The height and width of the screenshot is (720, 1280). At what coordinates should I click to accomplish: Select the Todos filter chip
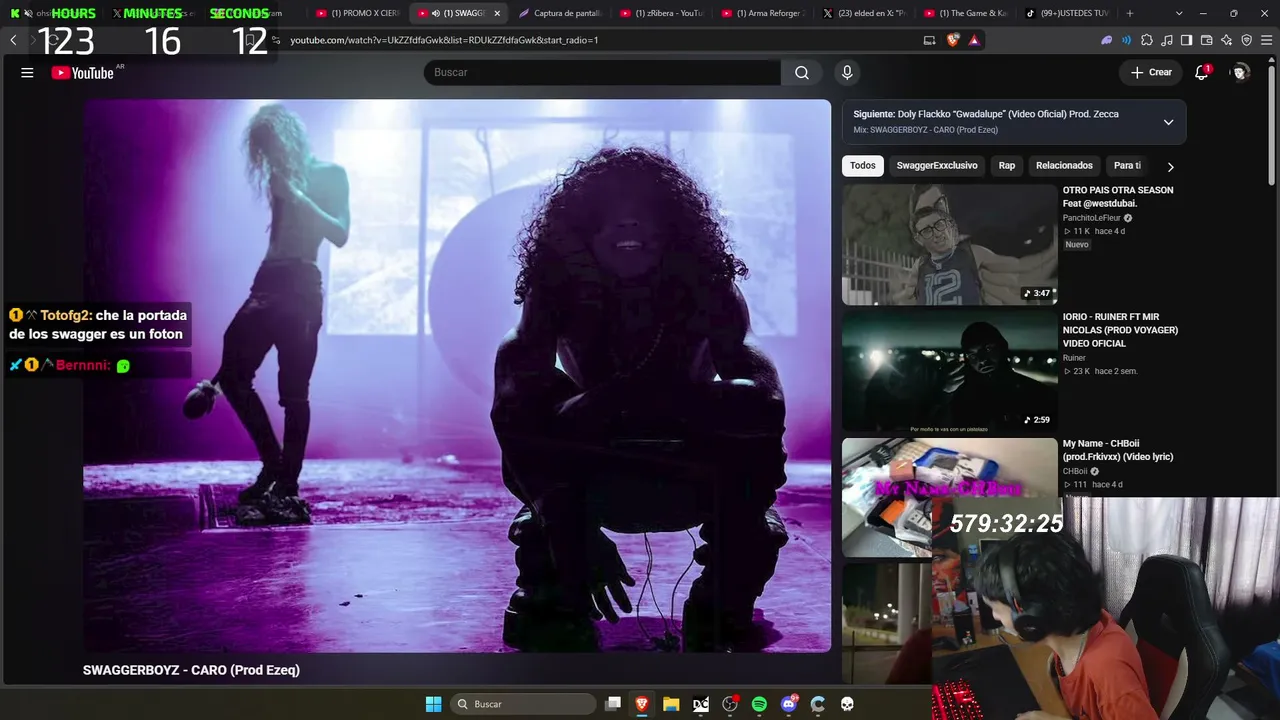[x=863, y=166]
